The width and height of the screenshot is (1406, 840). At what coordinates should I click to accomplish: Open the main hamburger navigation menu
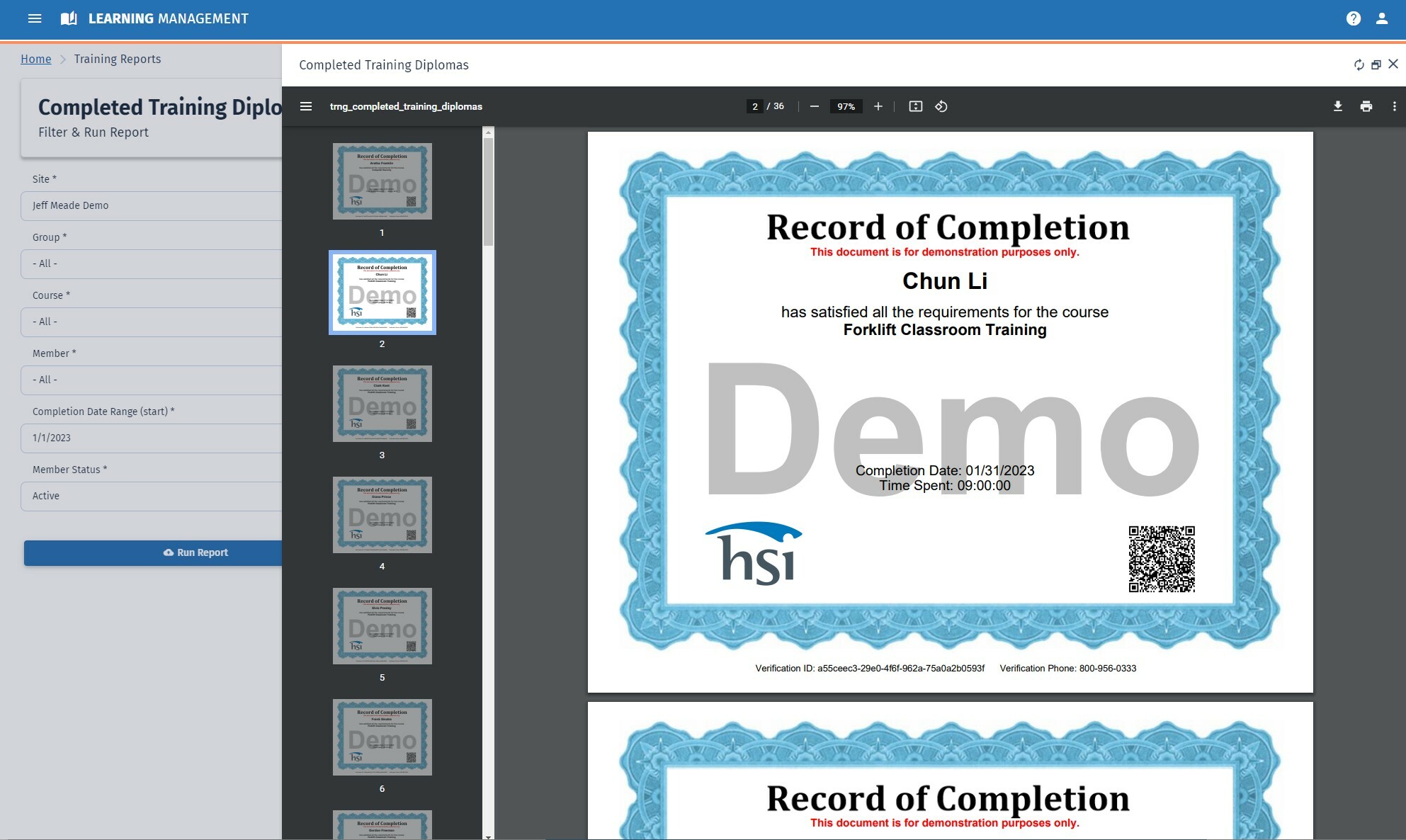35,18
